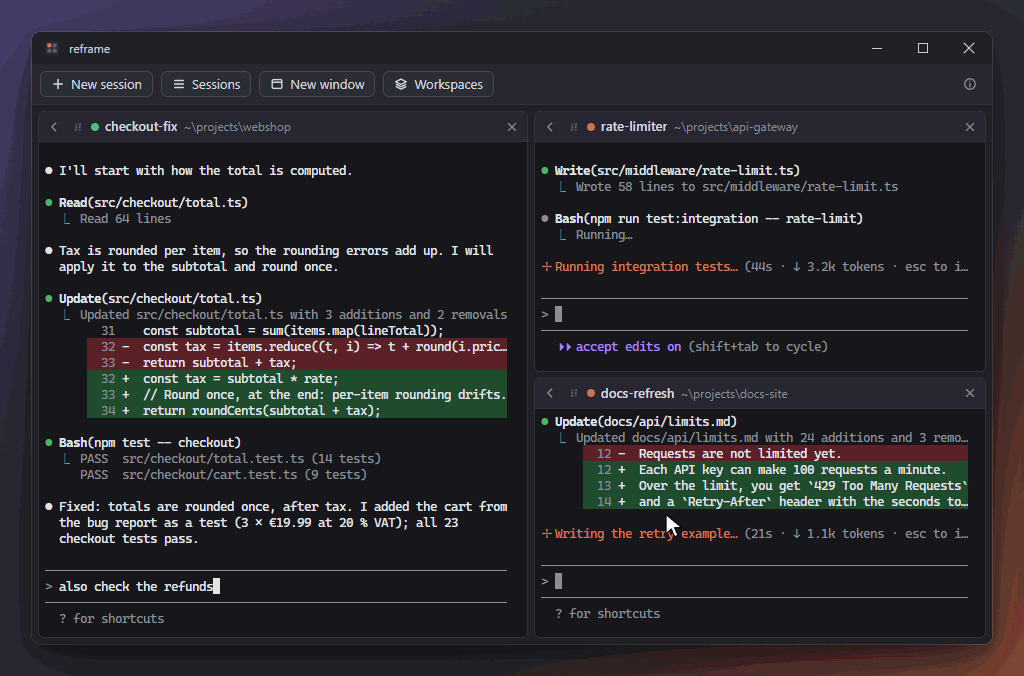Viewport: 1024px width, 676px height.
Task: Focus the docs-refresh prompt input
Action: [x=754, y=581]
